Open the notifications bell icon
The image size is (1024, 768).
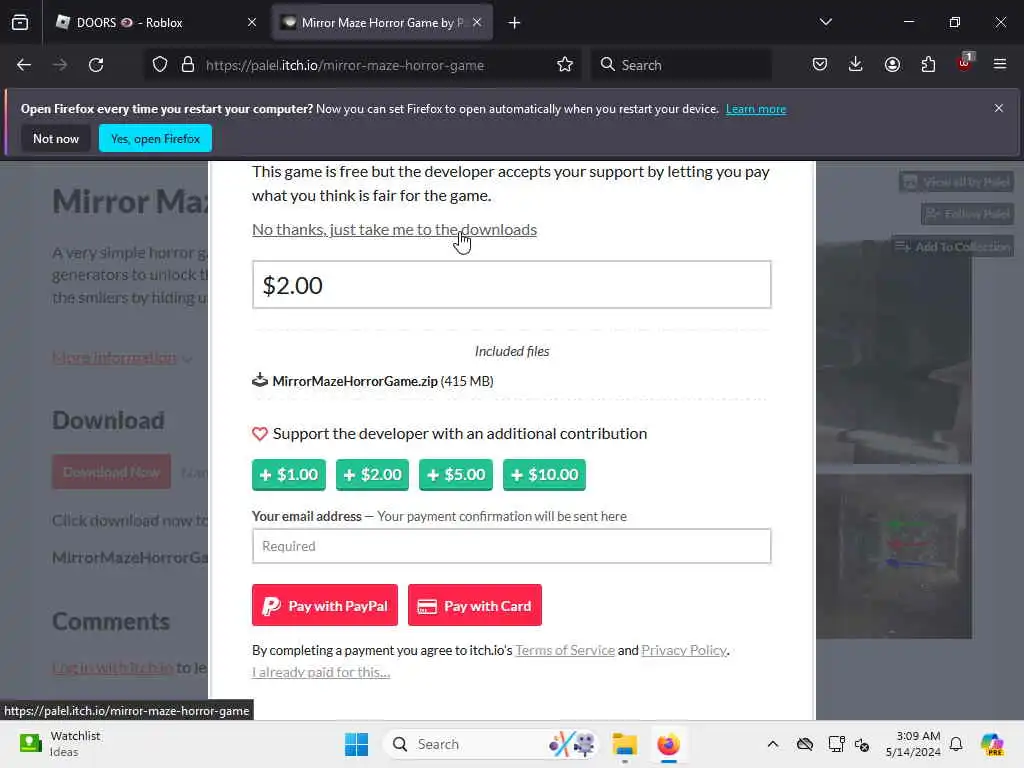coord(956,744)
